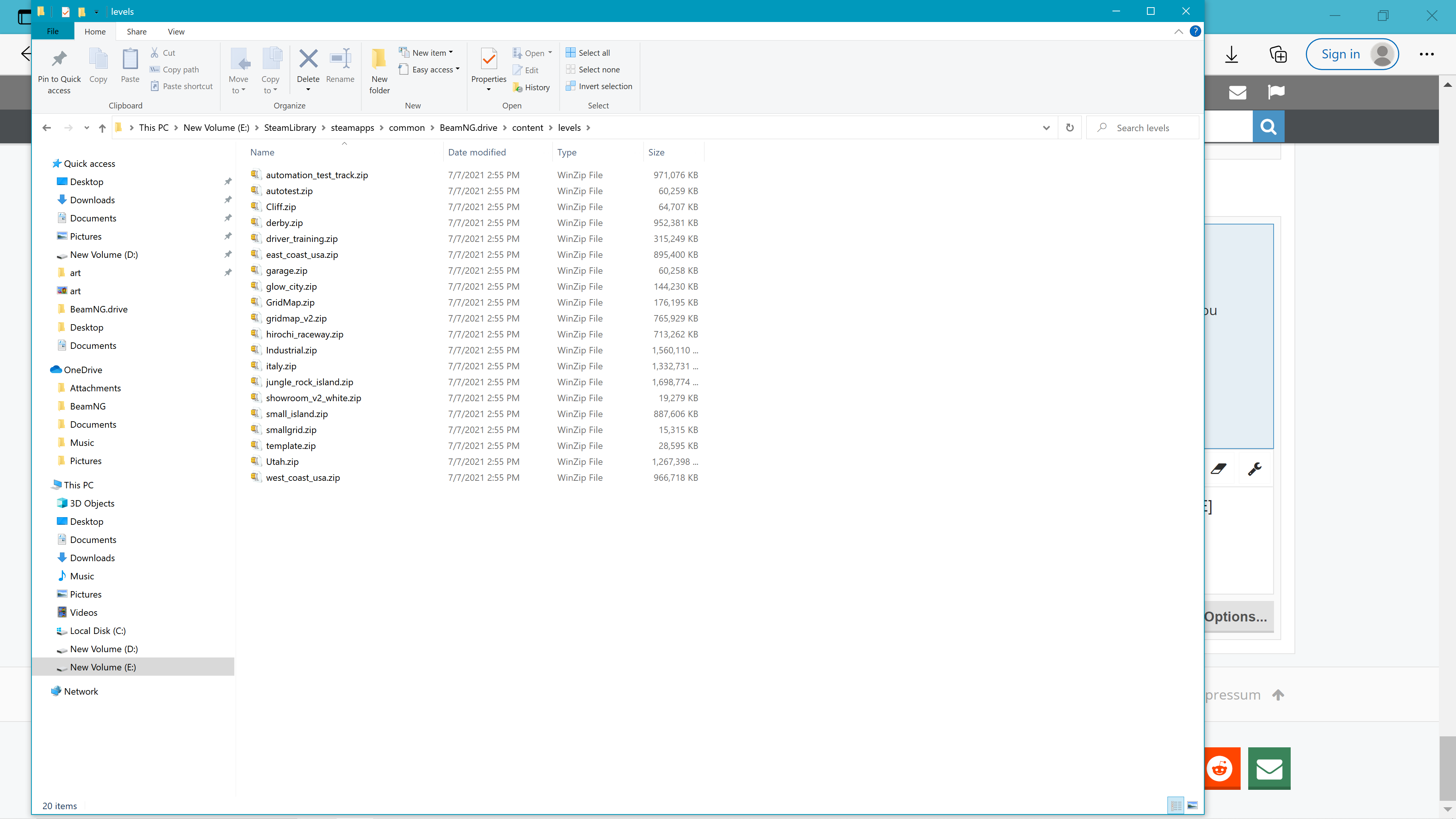Open OneDrive in navigation pane
Image resolution: width=1456 pixels, height=819 pixels.
click(x=83, y=370)
